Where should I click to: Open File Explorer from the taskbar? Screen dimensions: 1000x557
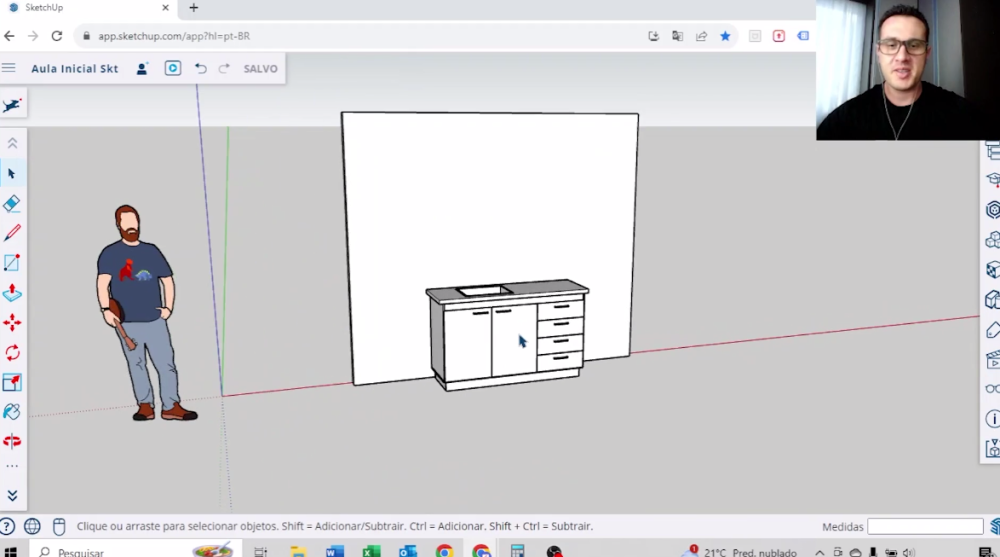(298, 552)
